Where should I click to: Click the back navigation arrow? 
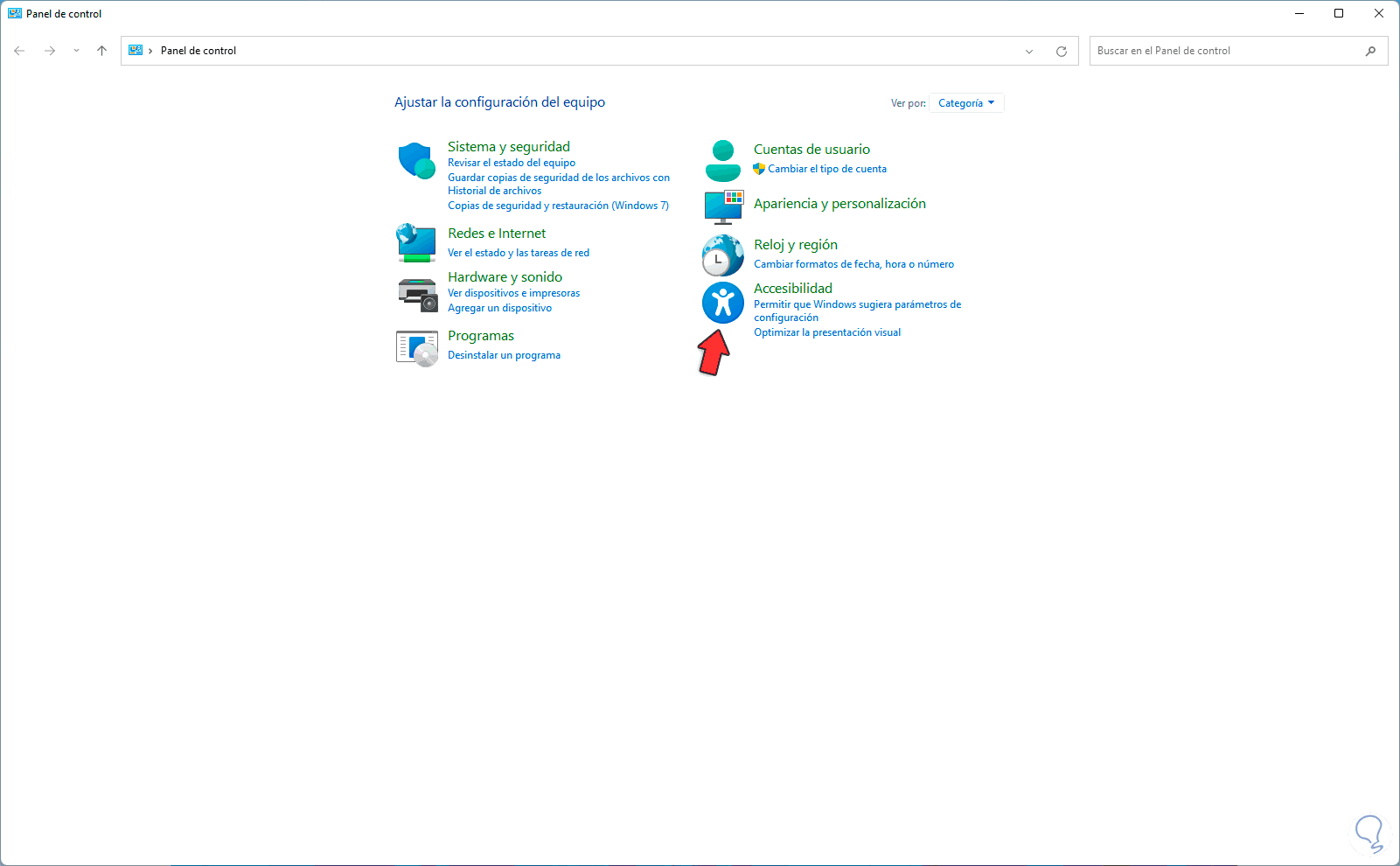pos(19,51)
